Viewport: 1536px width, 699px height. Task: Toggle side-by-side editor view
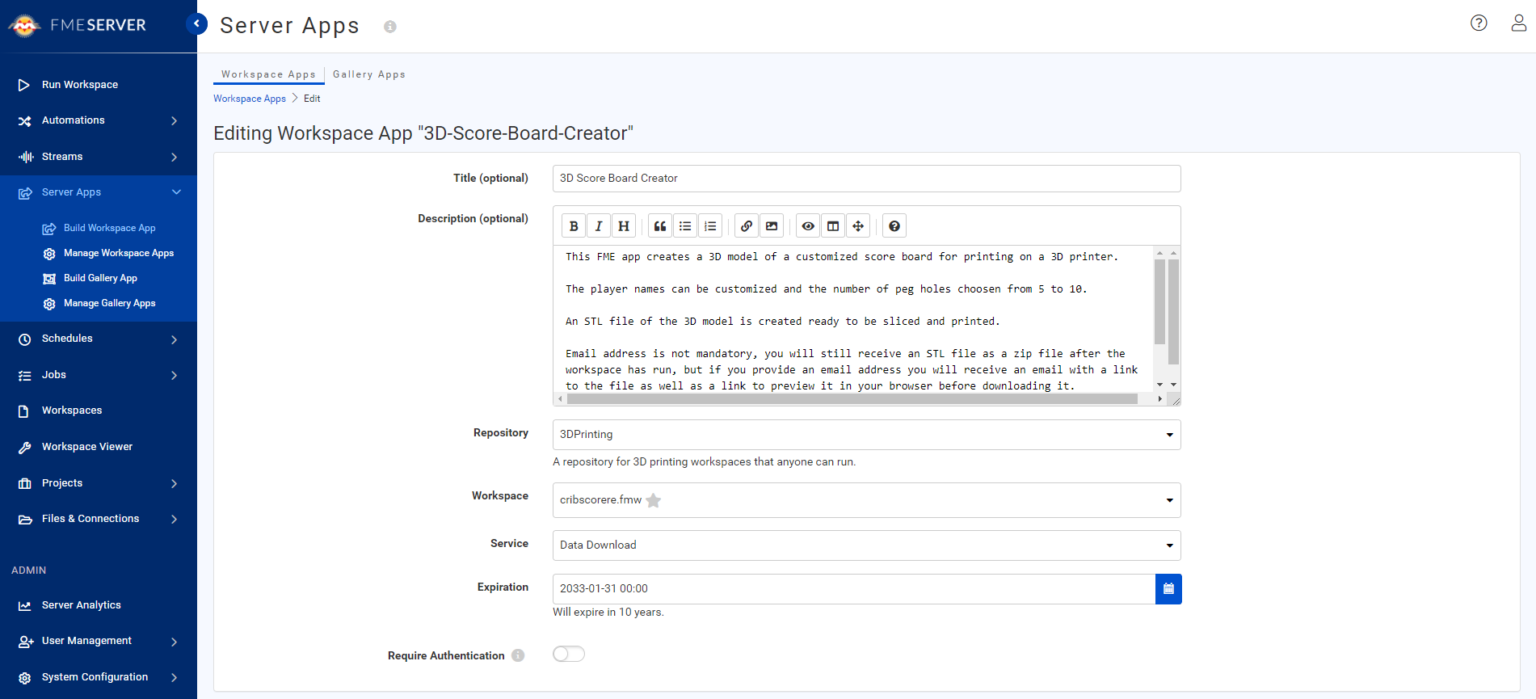pos(832,226)
